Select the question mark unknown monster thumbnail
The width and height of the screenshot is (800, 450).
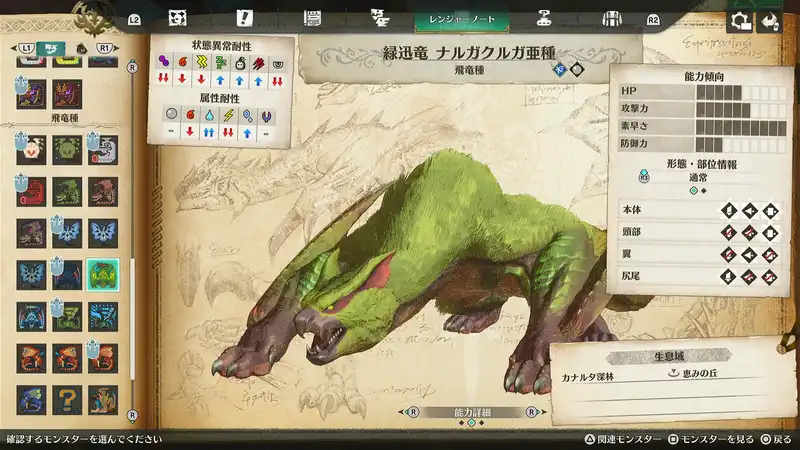click(67, 400)
